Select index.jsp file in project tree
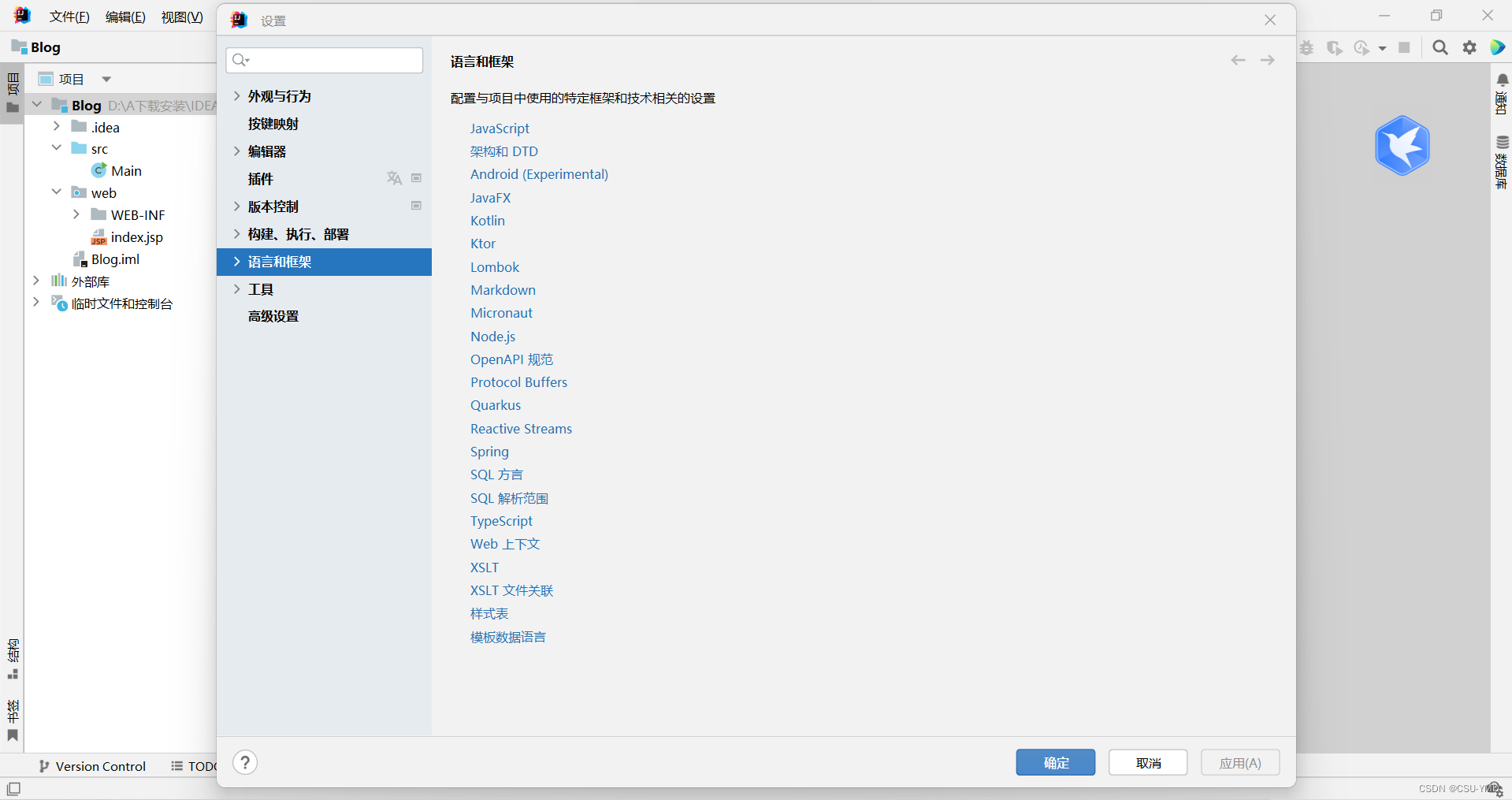Viewport: 1512px width, 800px height. tap(127, 237)
